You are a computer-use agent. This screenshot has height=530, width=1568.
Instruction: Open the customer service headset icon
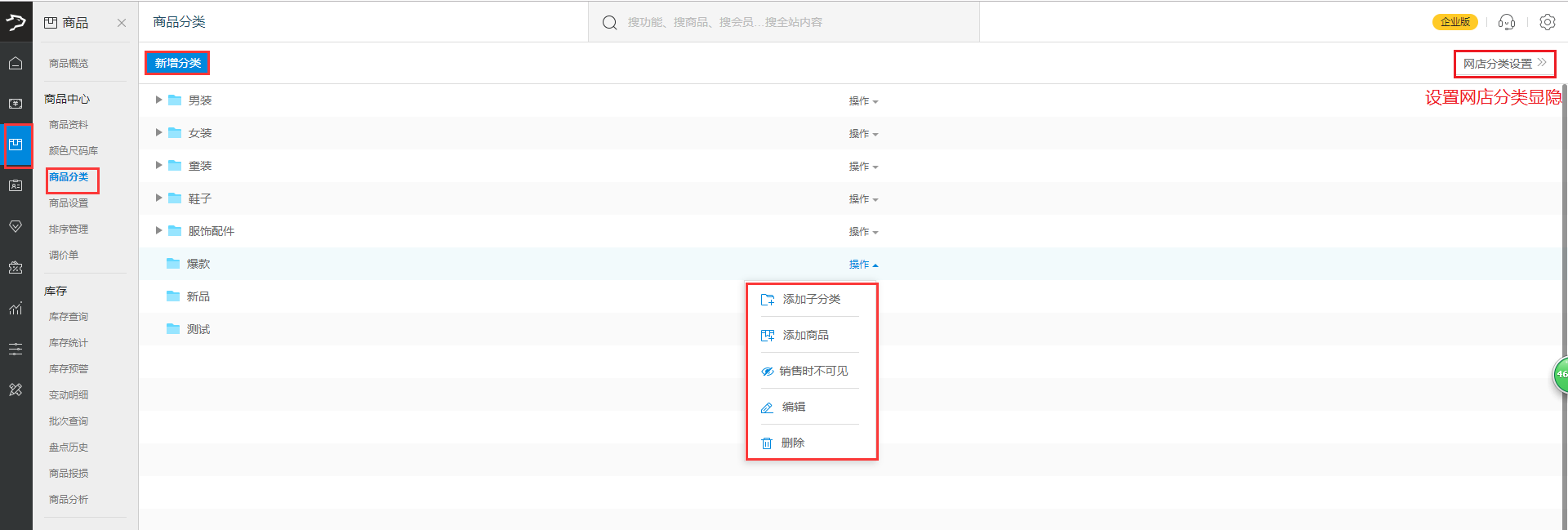click(x=1507, y=22)
